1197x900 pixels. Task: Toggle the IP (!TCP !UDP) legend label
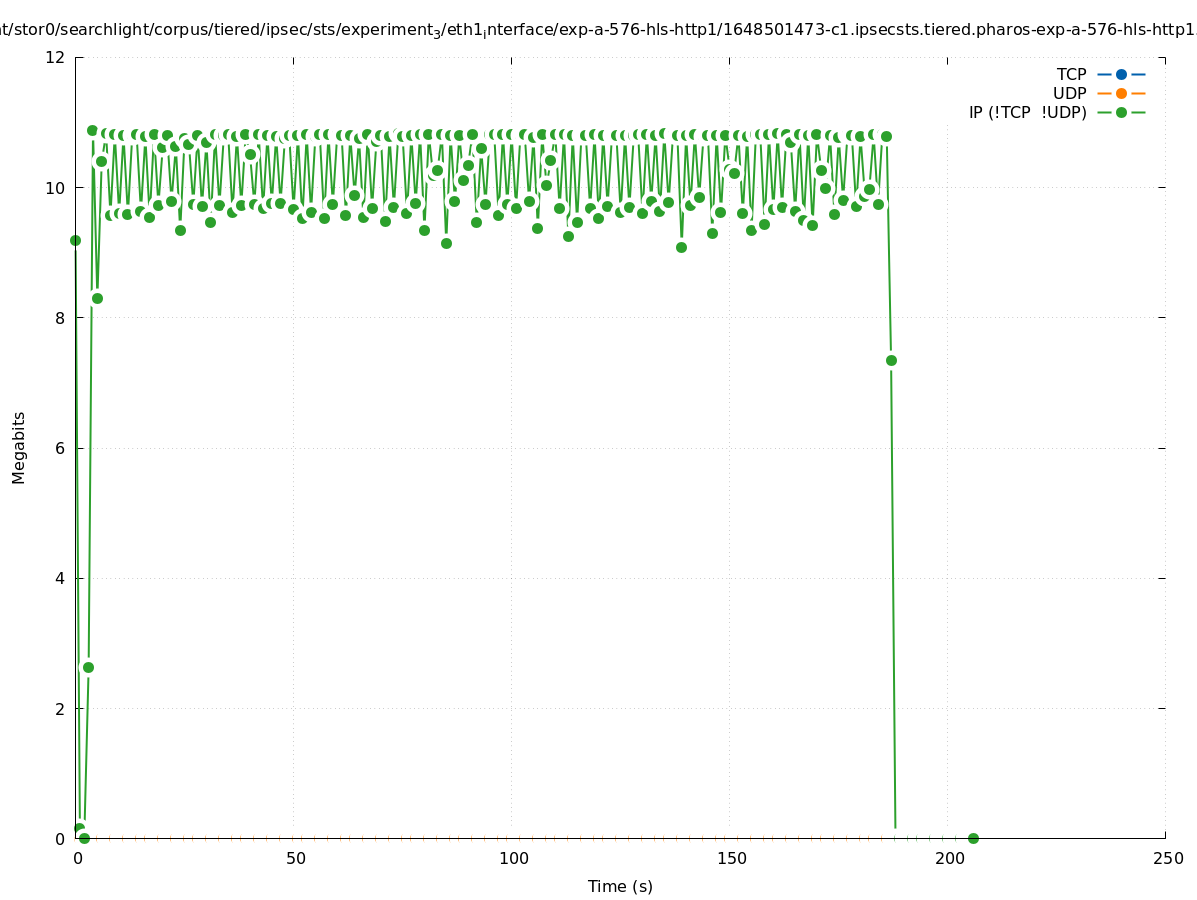pyautogui.click(x=1027, y=113)
